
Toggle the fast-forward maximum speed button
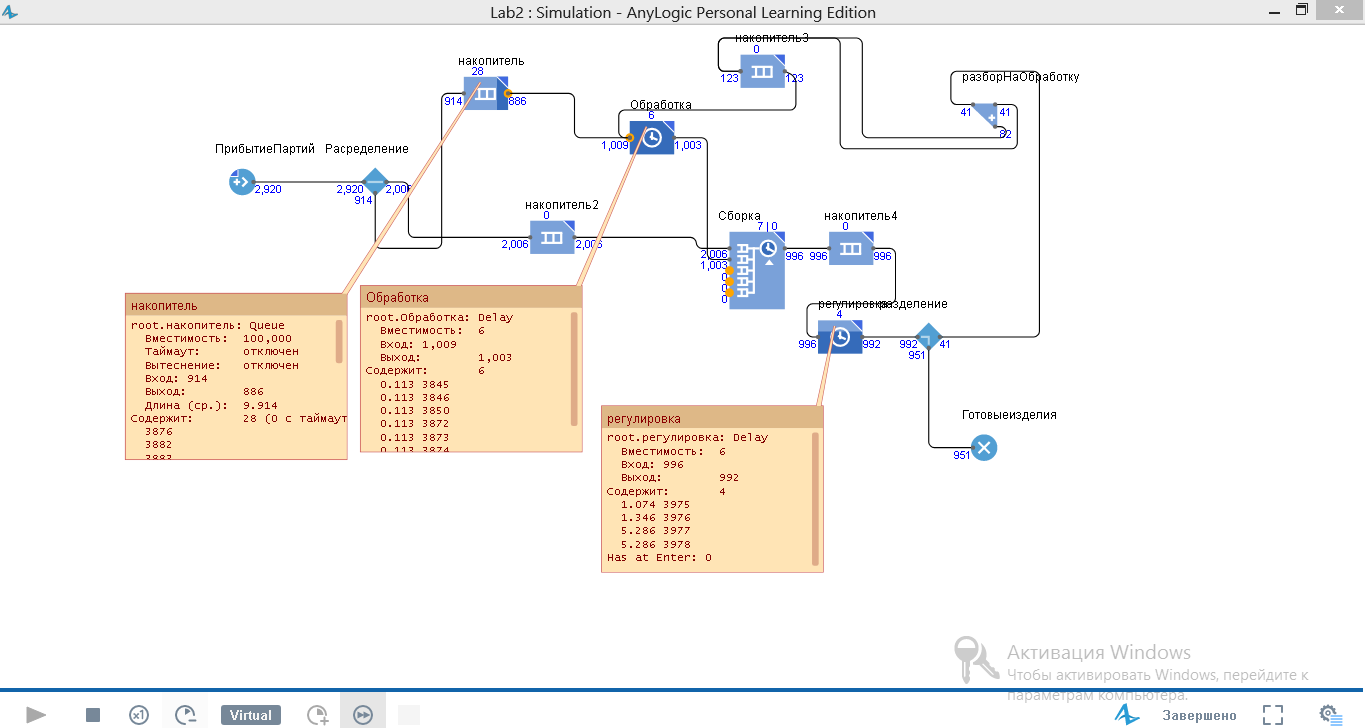(x=363, y=715)
